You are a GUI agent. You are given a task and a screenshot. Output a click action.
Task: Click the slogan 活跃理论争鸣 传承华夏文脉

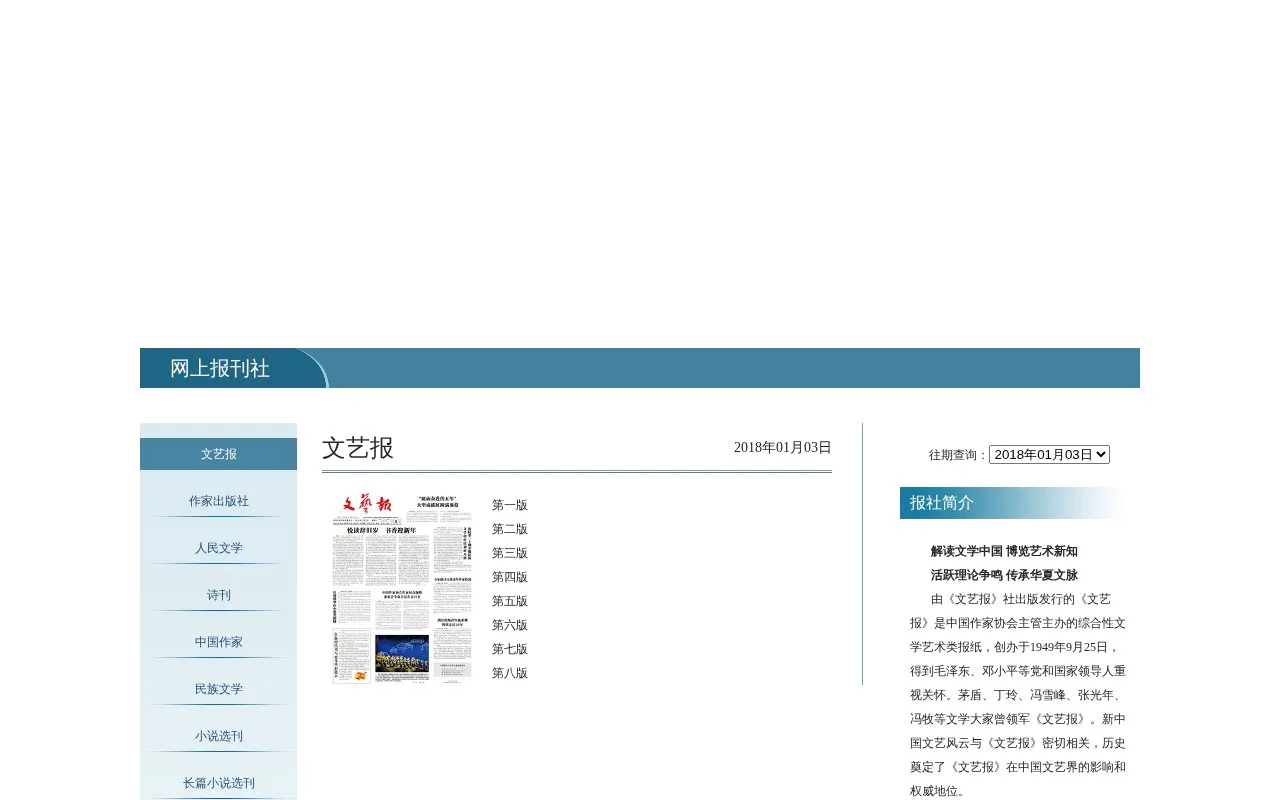(x=1004, y=575)
